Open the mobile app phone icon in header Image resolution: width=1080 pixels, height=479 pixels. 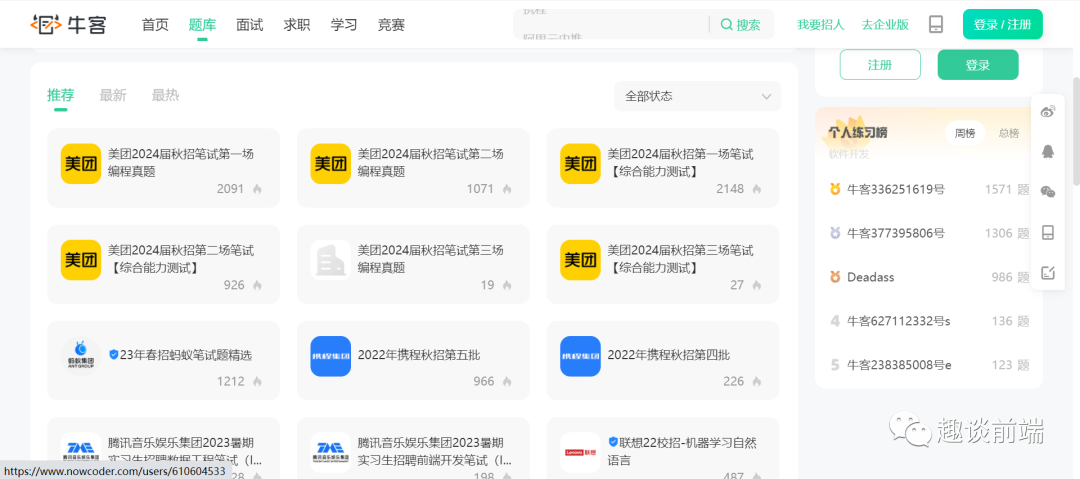tap(935, 25)
